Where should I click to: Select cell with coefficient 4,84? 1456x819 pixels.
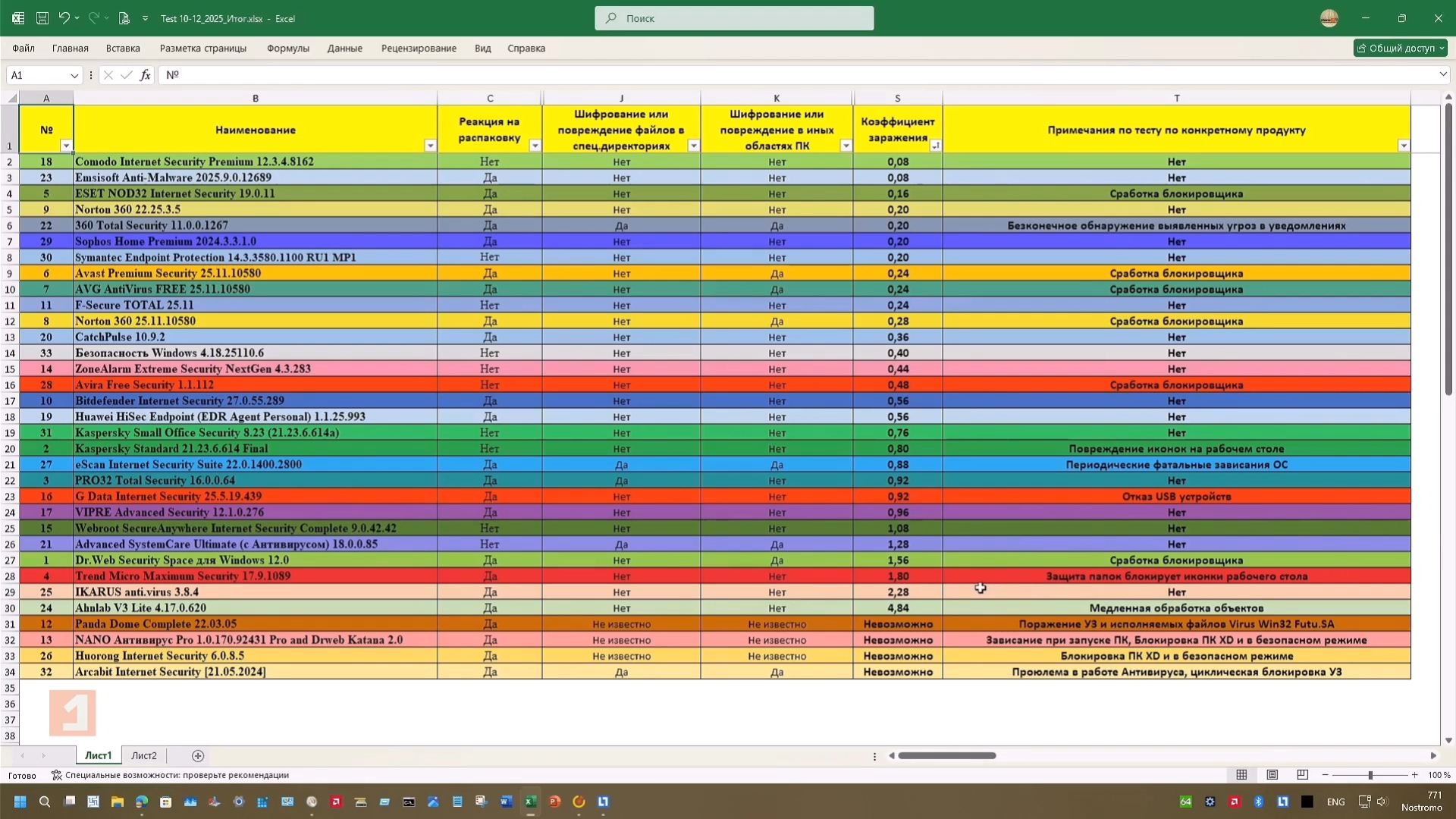coord(898,608)
